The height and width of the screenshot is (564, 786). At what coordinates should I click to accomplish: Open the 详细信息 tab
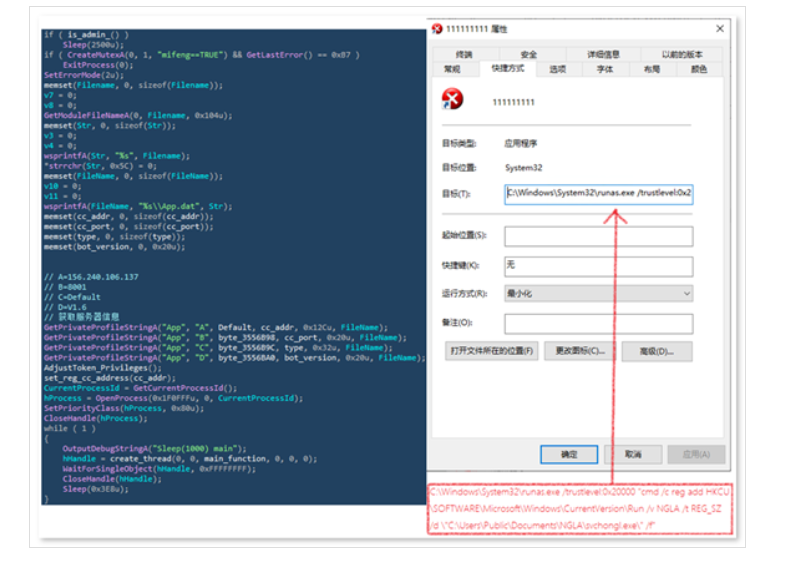tap(604, 54)
